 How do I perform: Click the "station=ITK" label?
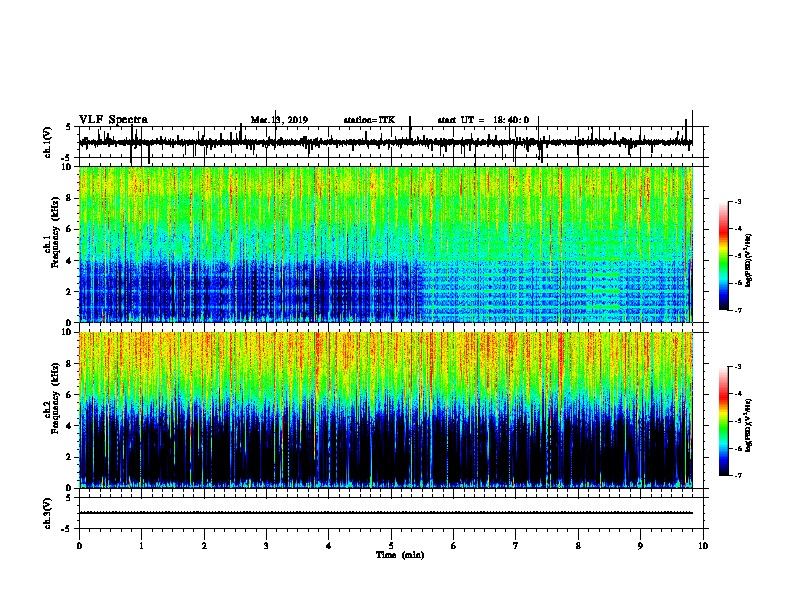[369, 120]
